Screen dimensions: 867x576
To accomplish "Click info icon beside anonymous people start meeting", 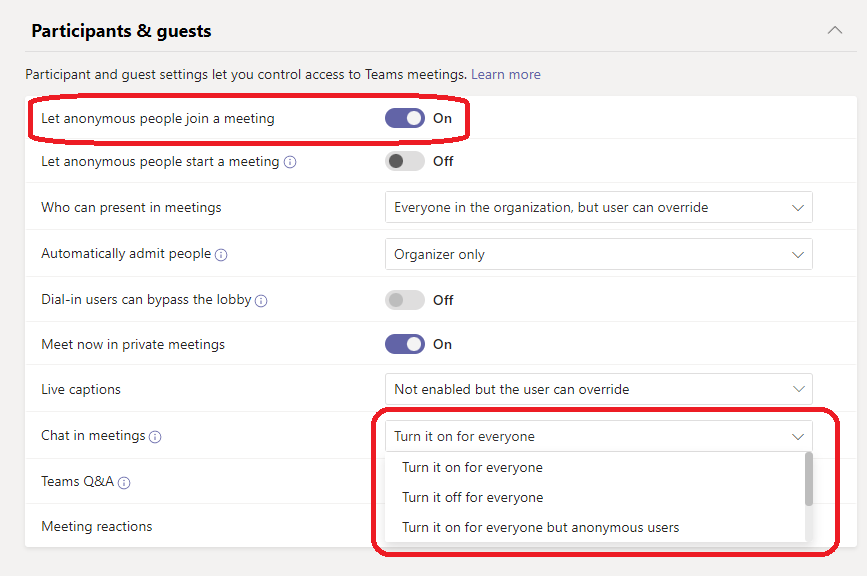I will [x=290, y=162].
